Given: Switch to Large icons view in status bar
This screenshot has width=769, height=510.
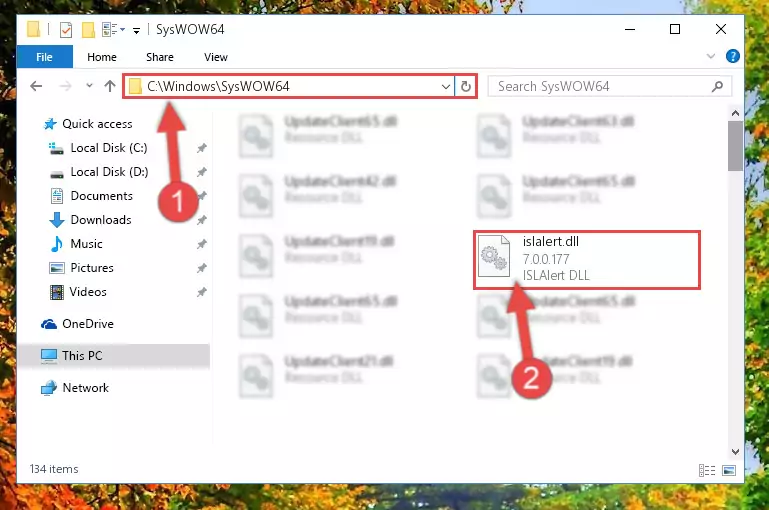Looking at the screenshot, I should coord(729,470).
